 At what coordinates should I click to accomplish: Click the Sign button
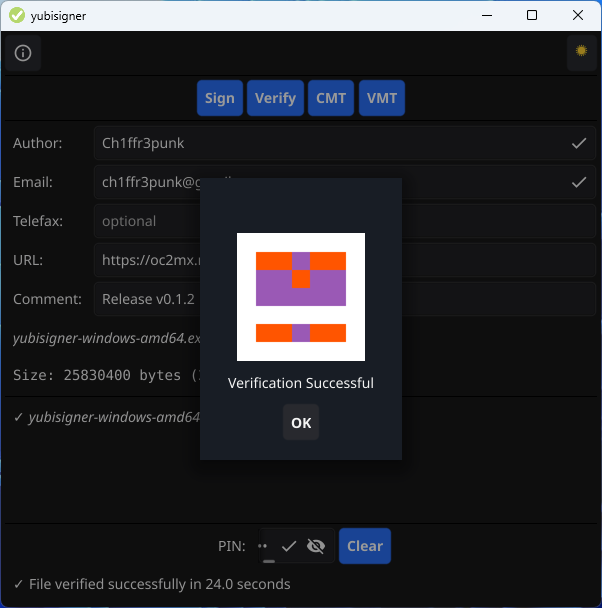coord(220,98)
